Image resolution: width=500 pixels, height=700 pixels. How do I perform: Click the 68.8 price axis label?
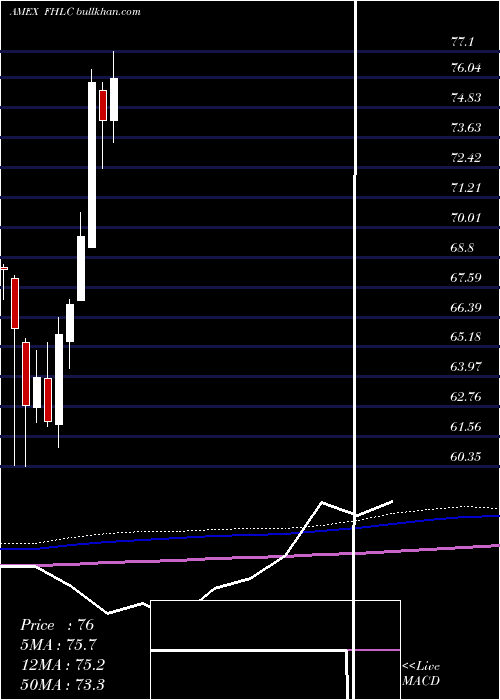[x=462, y=248]
